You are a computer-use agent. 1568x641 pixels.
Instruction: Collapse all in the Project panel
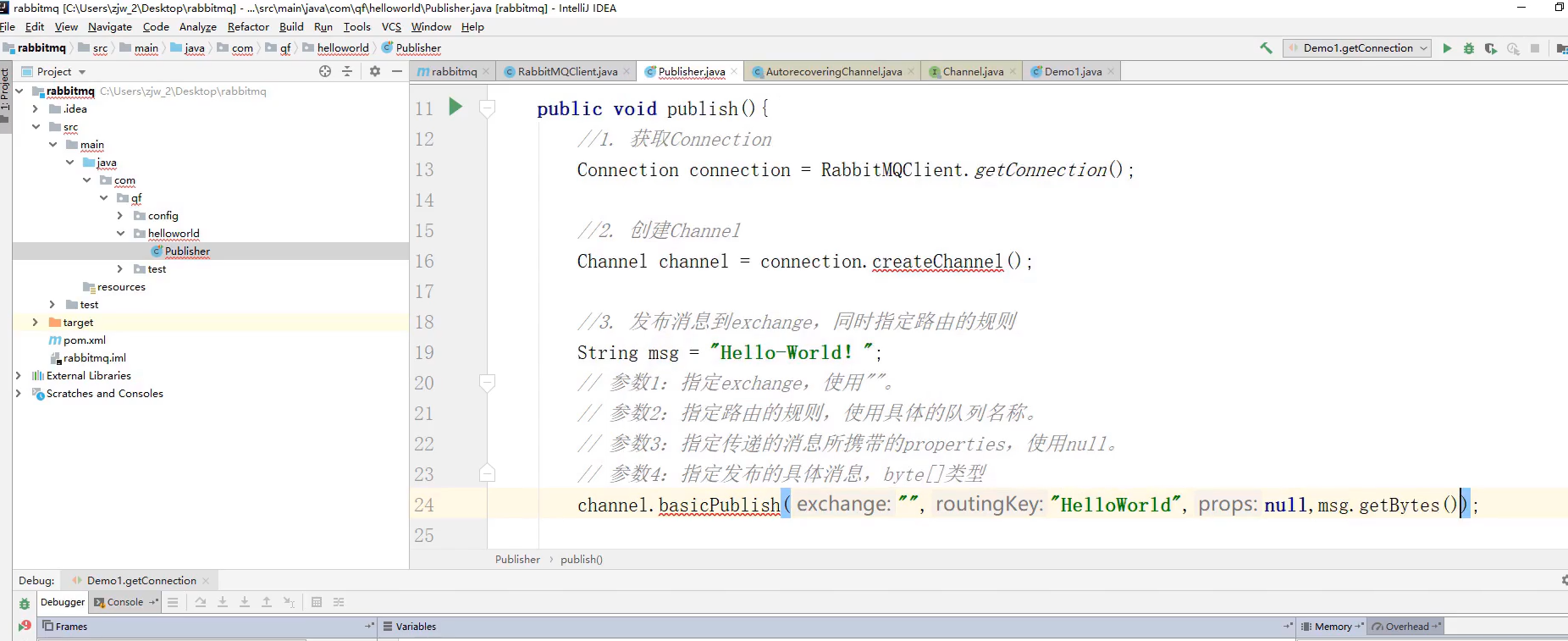pyautogui.click(x=347, y=72)
